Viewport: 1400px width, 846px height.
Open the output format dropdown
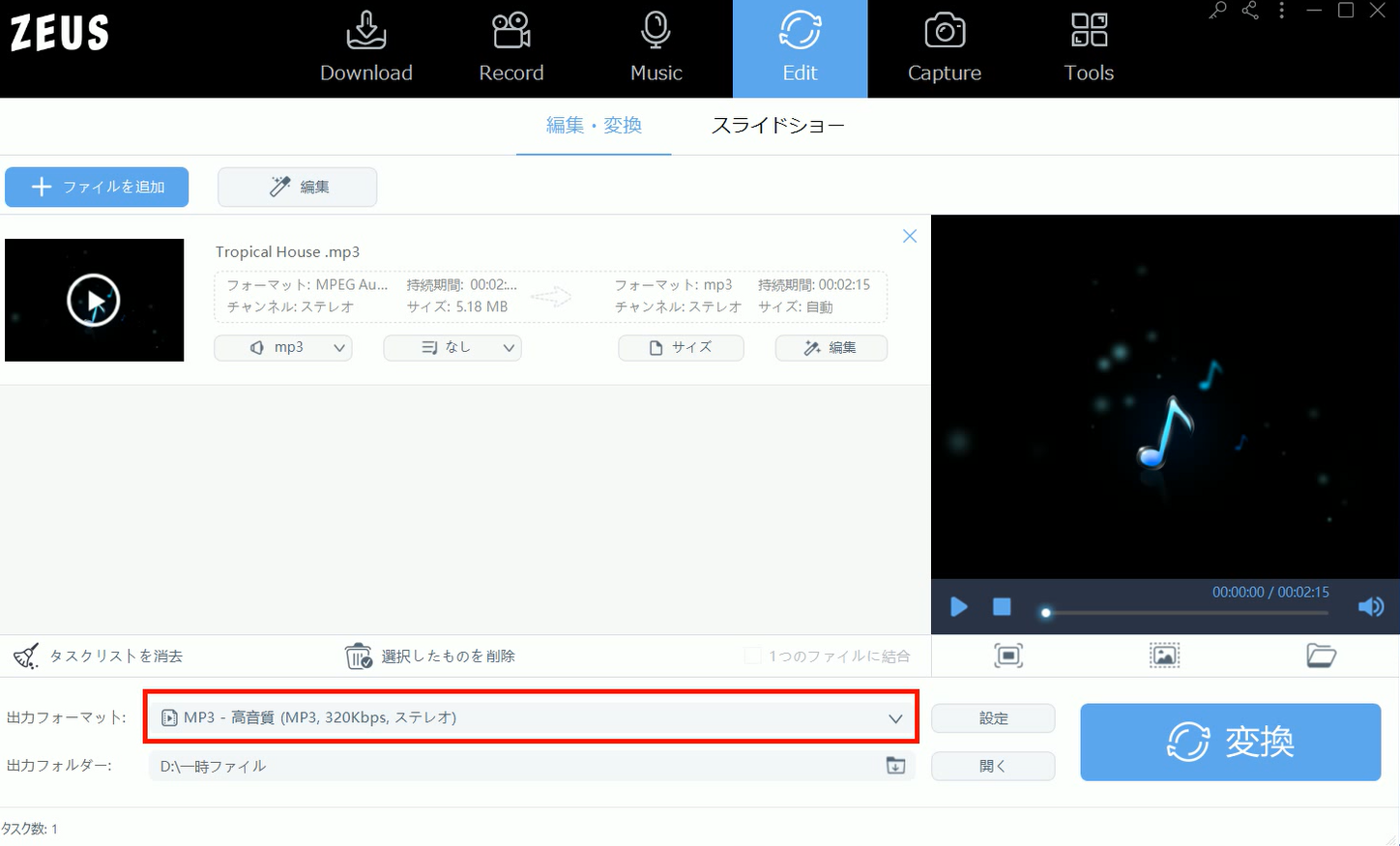click(x=530, y=717)
